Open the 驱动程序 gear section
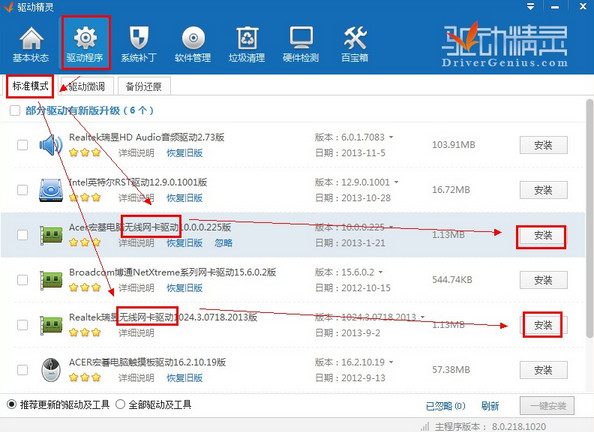Screen dimensions: 594x432 [x=85, y=45]
